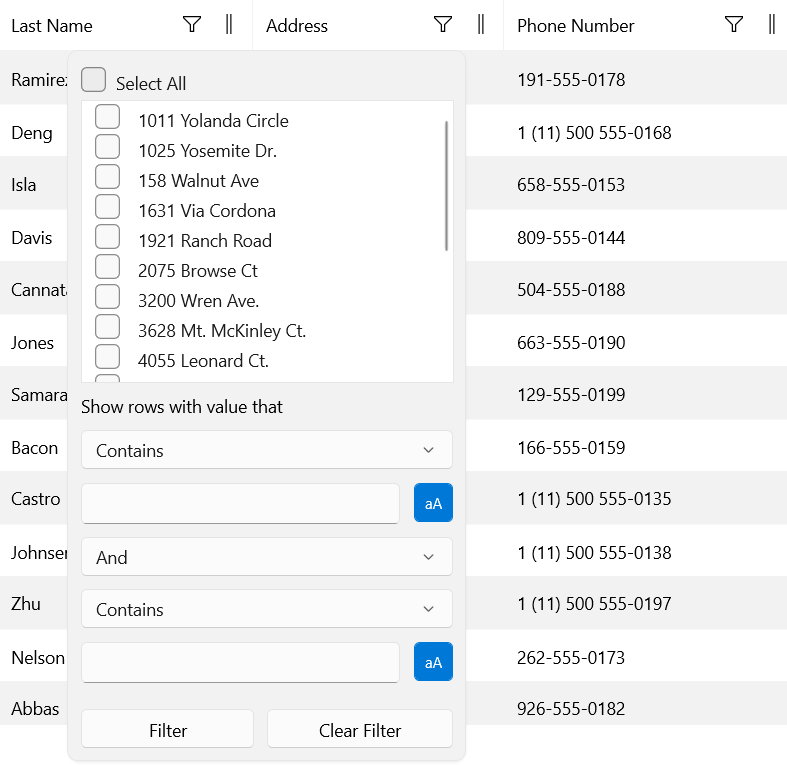This screenshot has width=787, height=765.
Task: Select the Abbas last name cell
Action: pyautogui.click(x=35, y=709)
